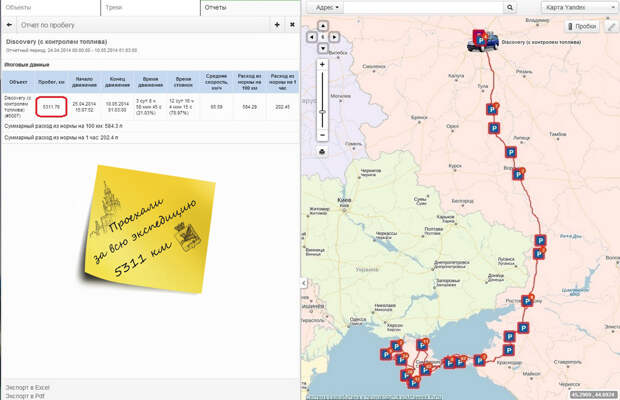The height and width of the screenshot is (400, 620).
Task: Click the Экспорт в Pdf link
Action: 25,395
